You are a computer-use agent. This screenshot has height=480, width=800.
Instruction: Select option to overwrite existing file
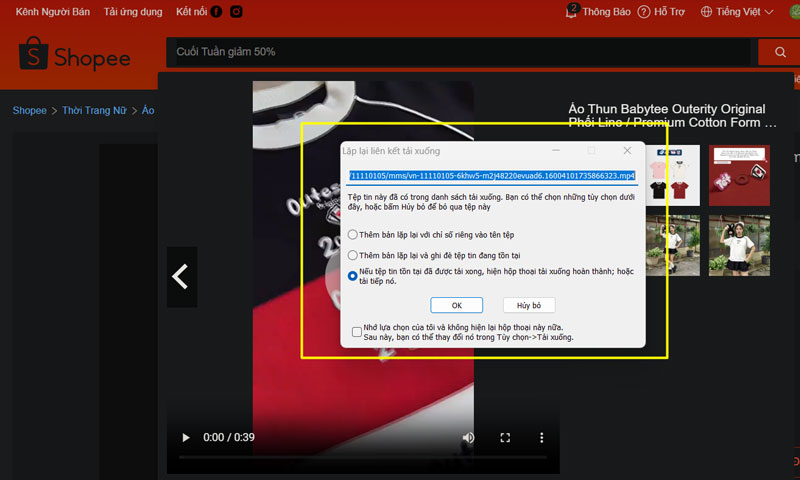[353, 255]
